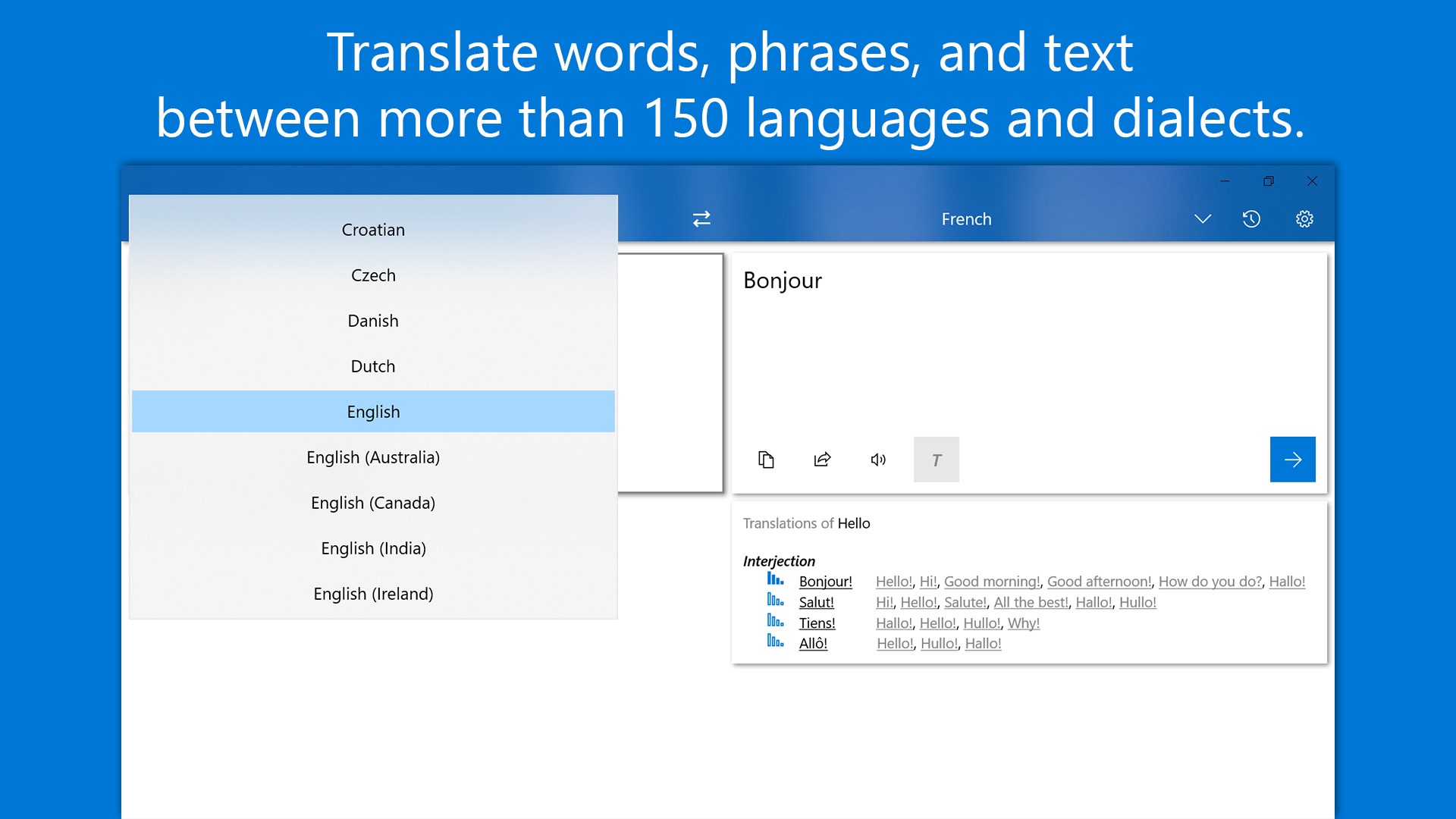Choose English (Australia) in the list
Screen dimensions: 1456x819
click(x=373, y=457)
